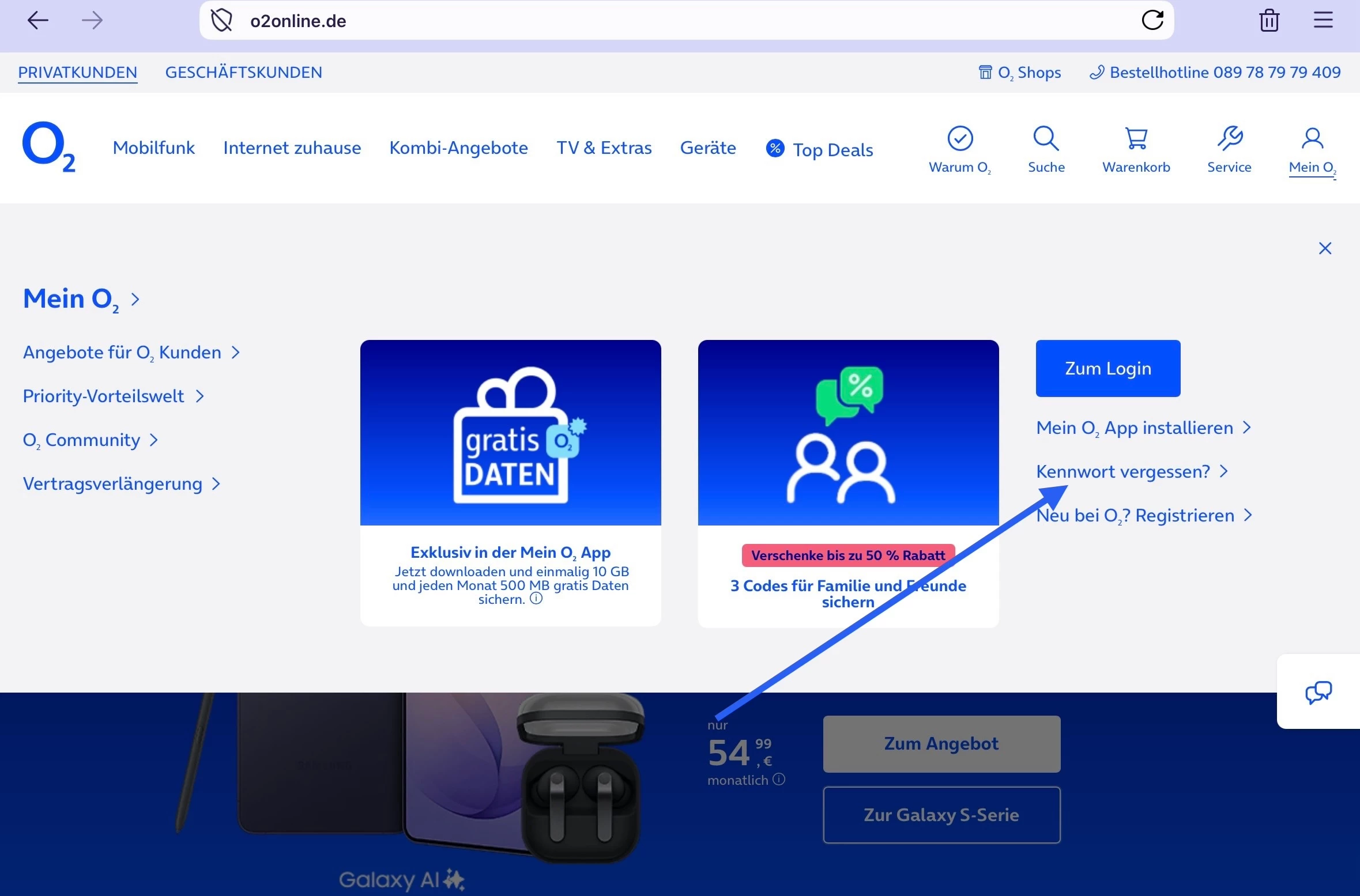Image resolution: width=1360 pixels, height=896 pixels.
Task: Open the Top Deals menu item
Action: pyautogui.click(x=832, y=150)
